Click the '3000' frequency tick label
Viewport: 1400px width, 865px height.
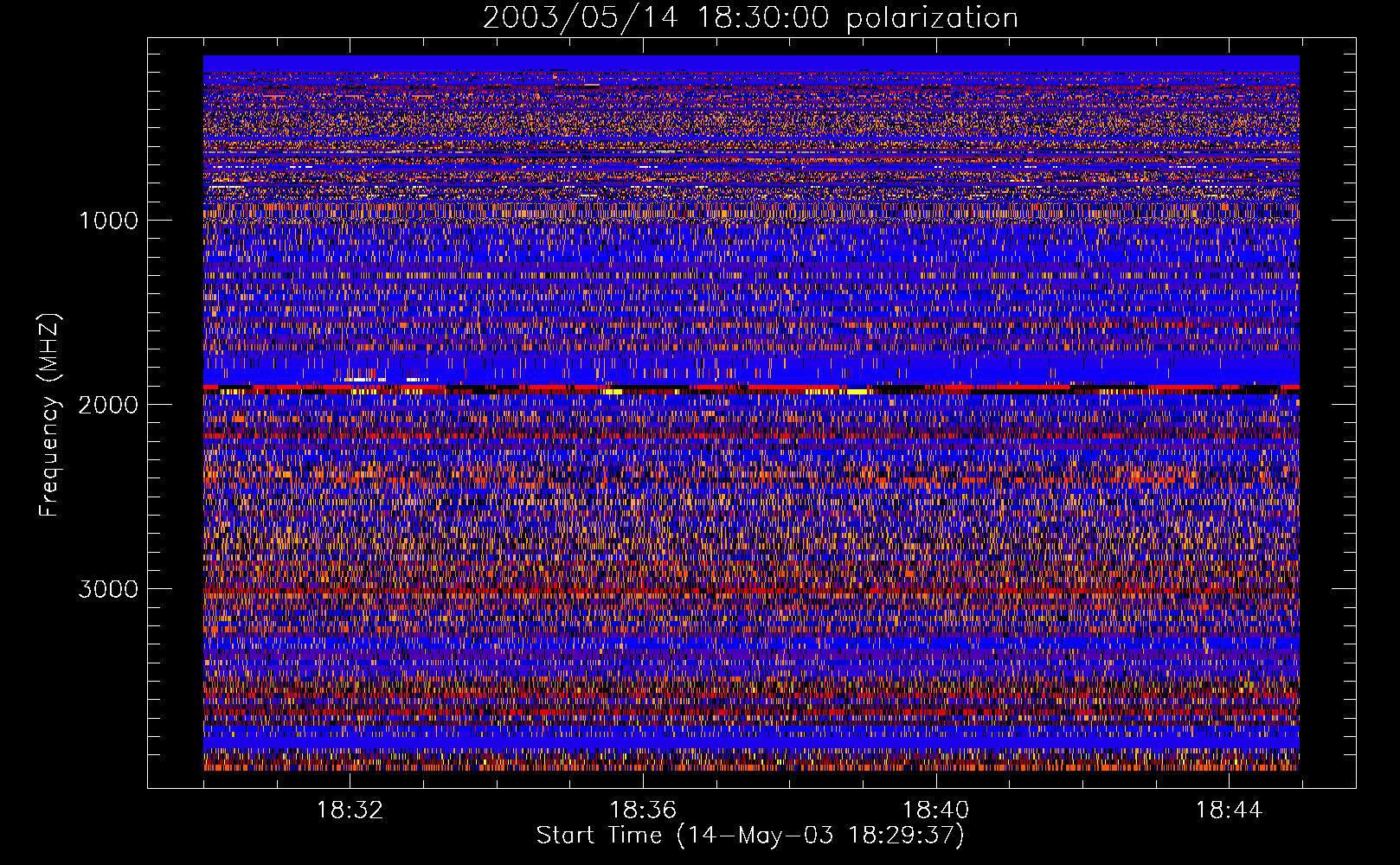pyautogui.click(x=108, y=589)
